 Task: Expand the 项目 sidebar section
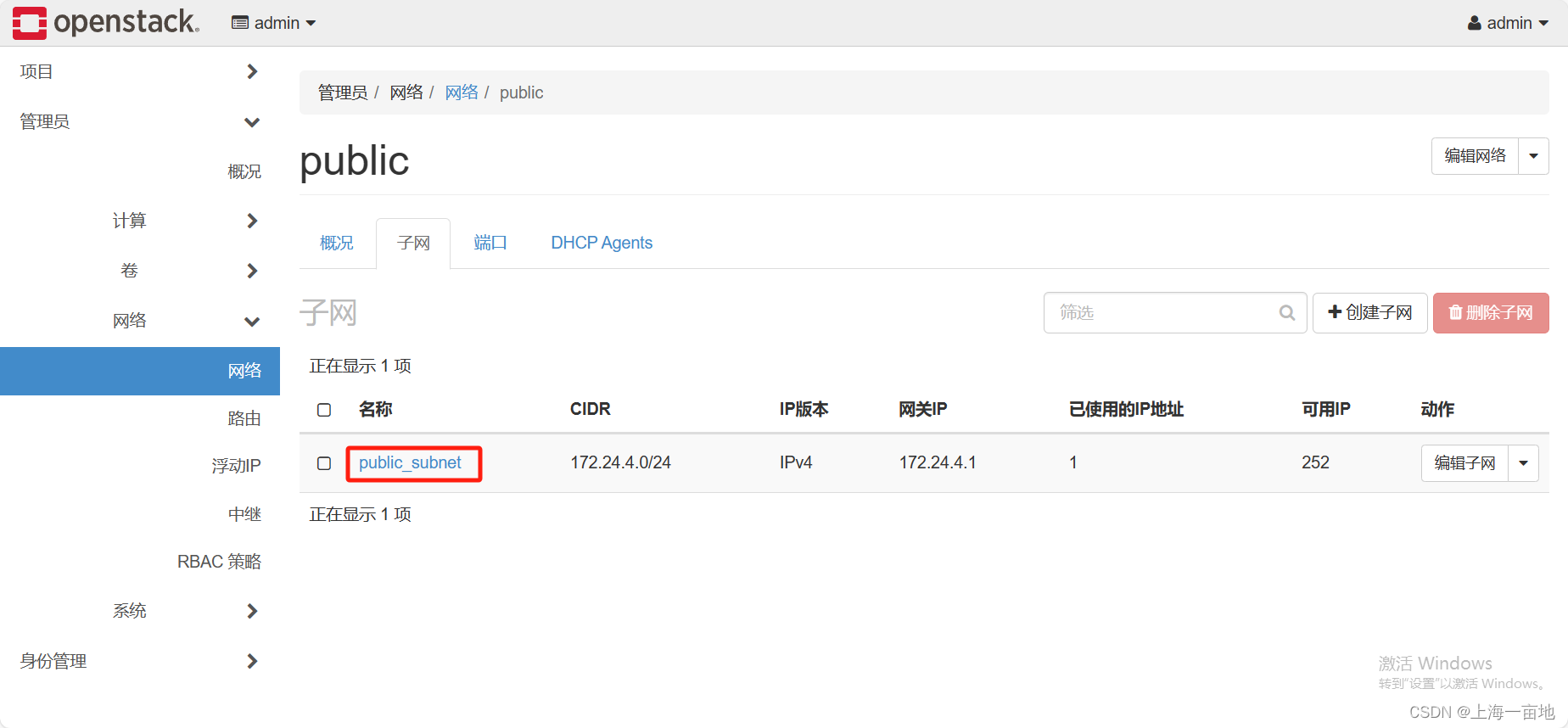140,71
